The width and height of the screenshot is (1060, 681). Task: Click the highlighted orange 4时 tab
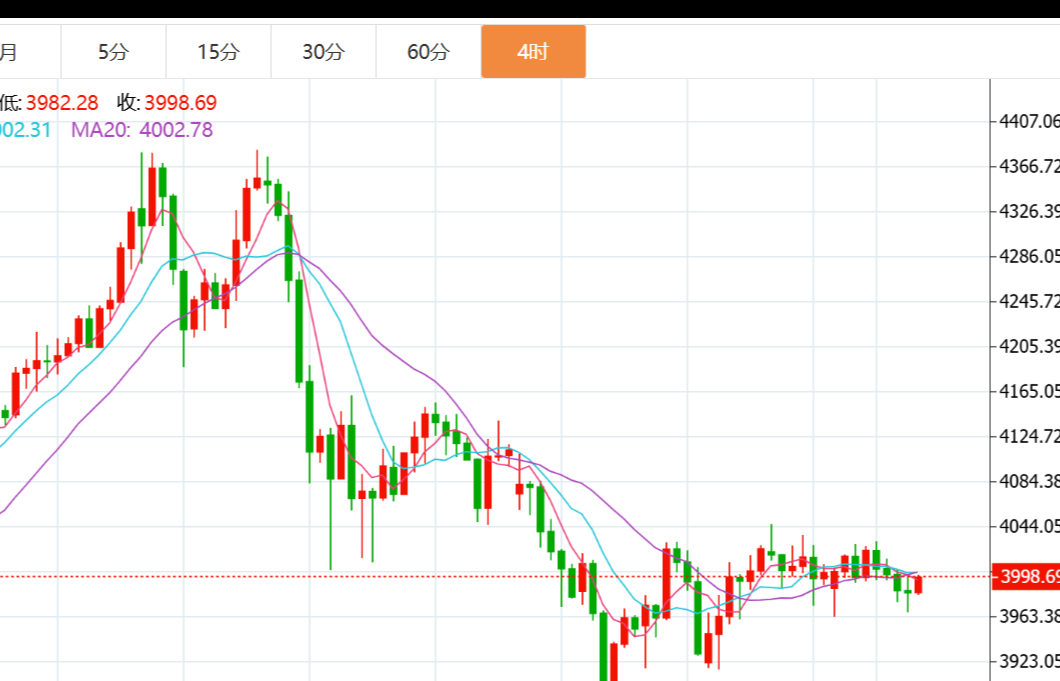533,52
